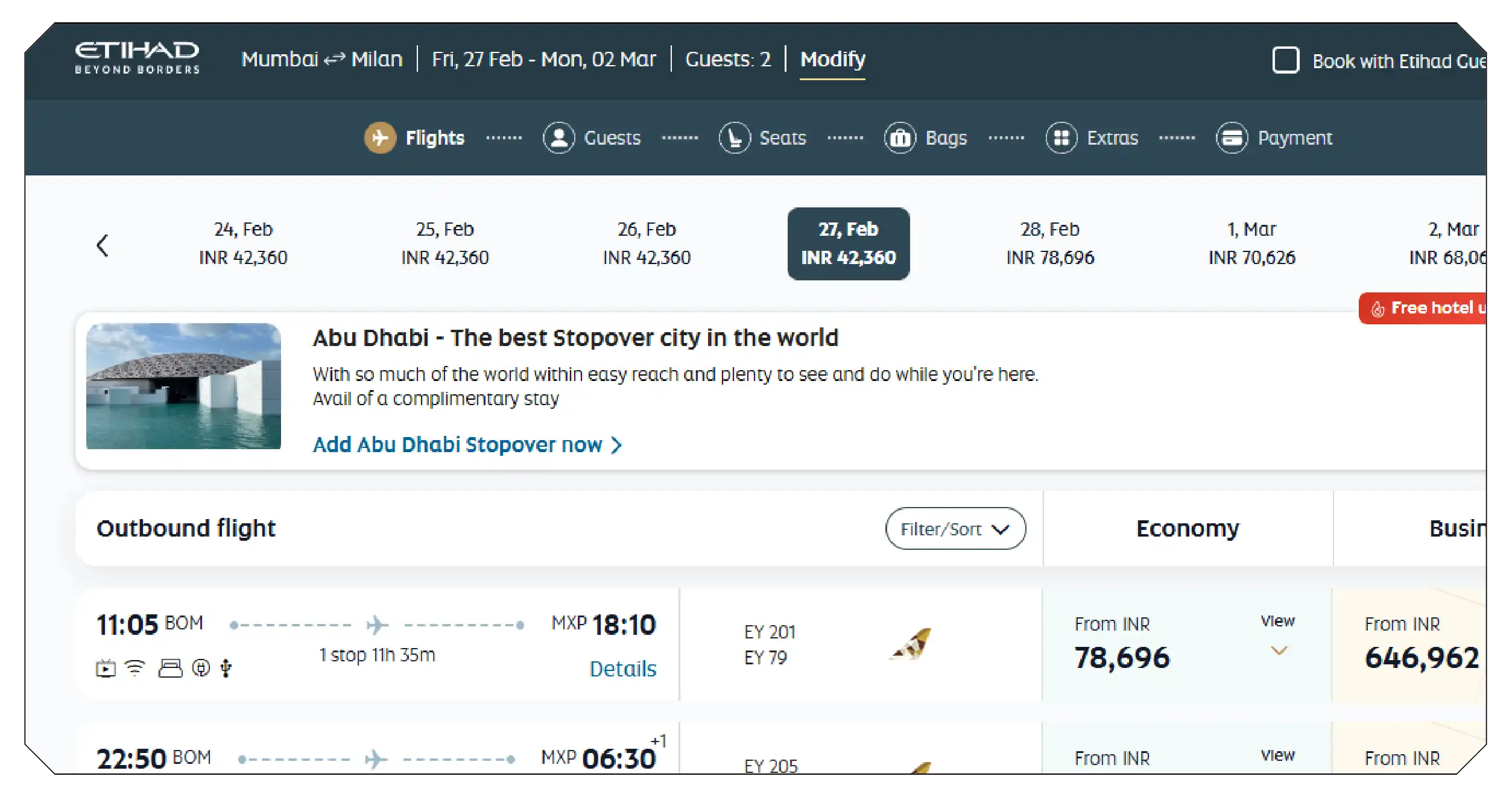
Task: Open the Guests step icon
Action: 558,137
